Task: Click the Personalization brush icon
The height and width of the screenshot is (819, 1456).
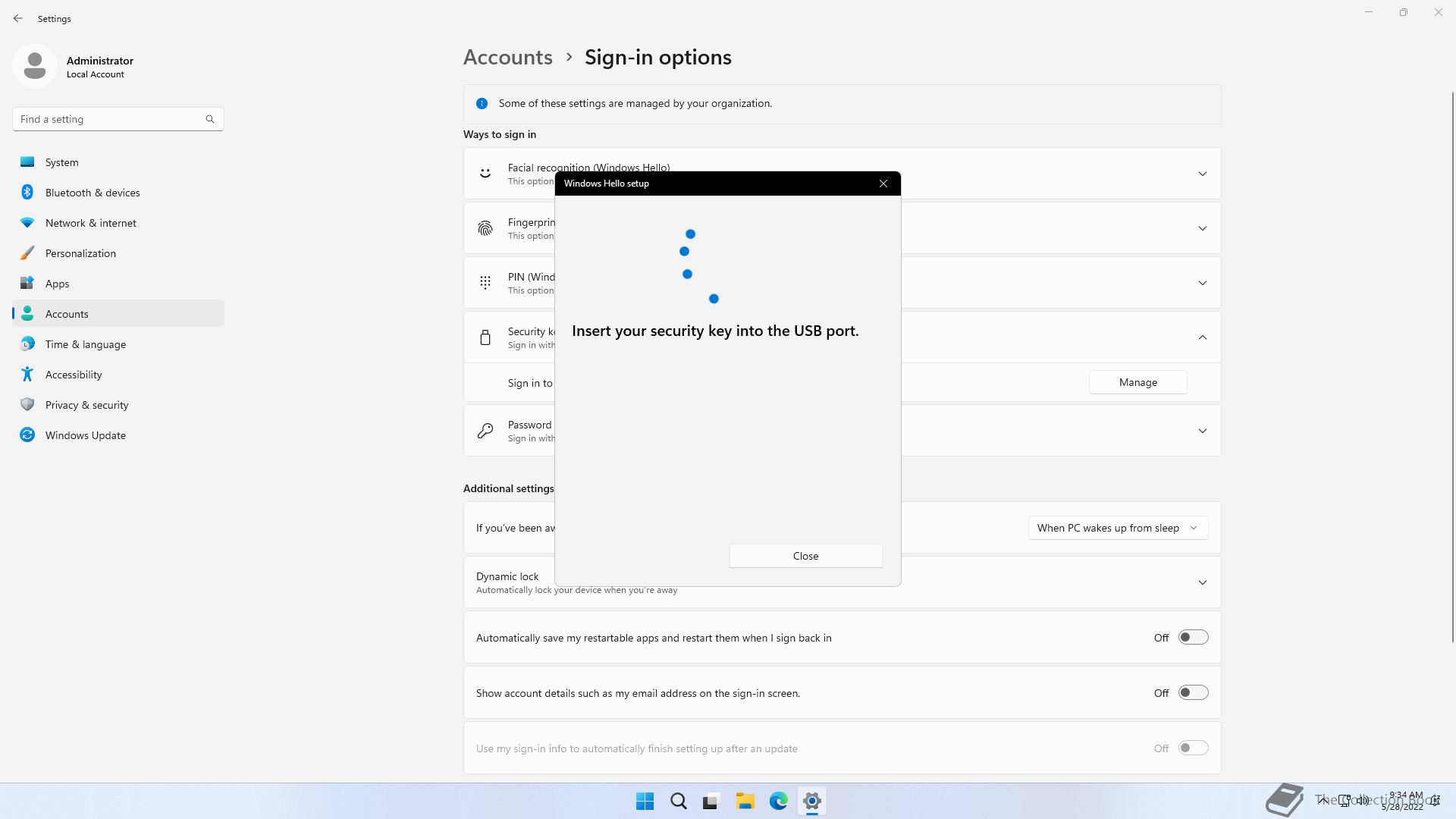Action: 27,253
